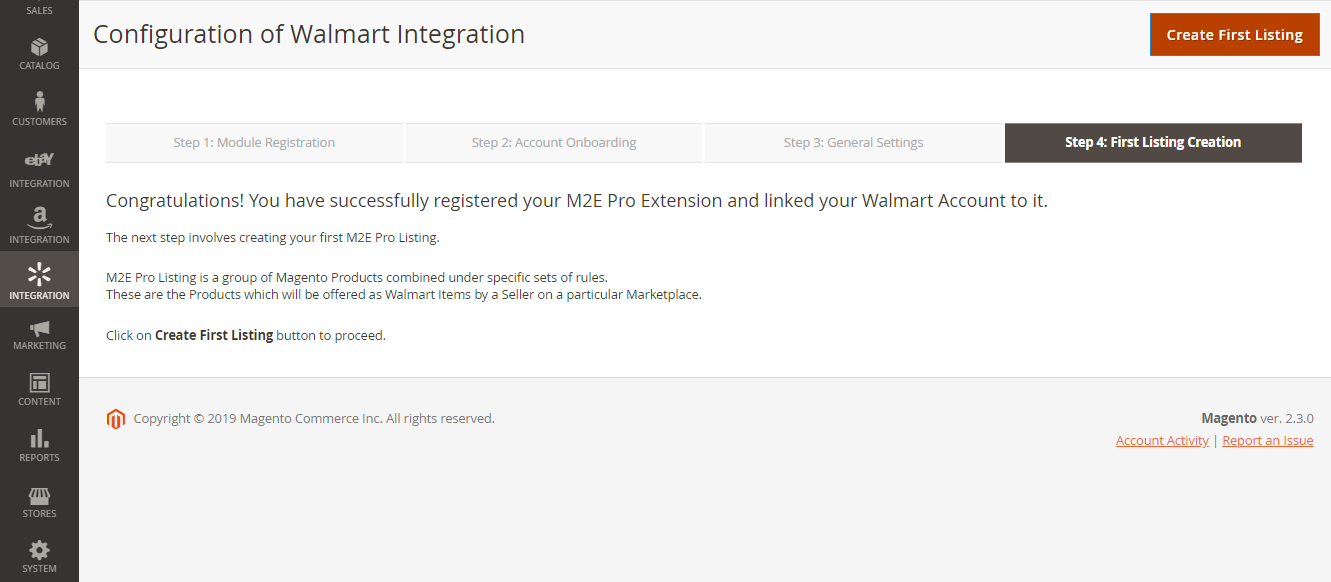Open the Content layout icon
This screenshot has width=1331, height=582.
[x=39, y=384]
